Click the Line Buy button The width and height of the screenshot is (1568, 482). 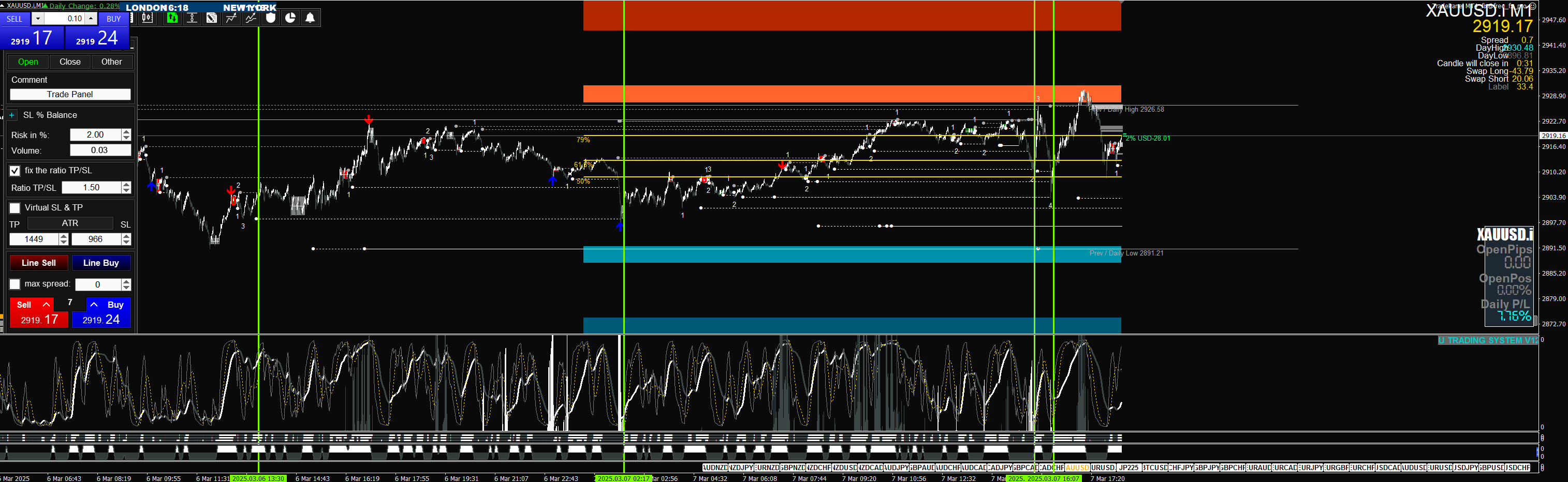point(101,263)
